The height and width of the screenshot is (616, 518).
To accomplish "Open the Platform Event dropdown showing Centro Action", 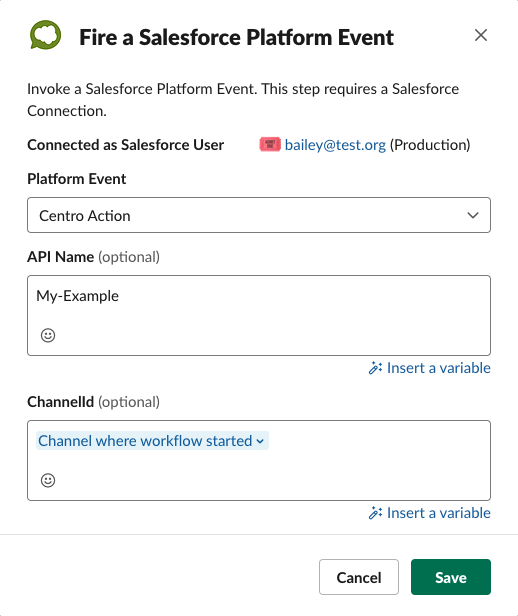I will pos(259,215).
